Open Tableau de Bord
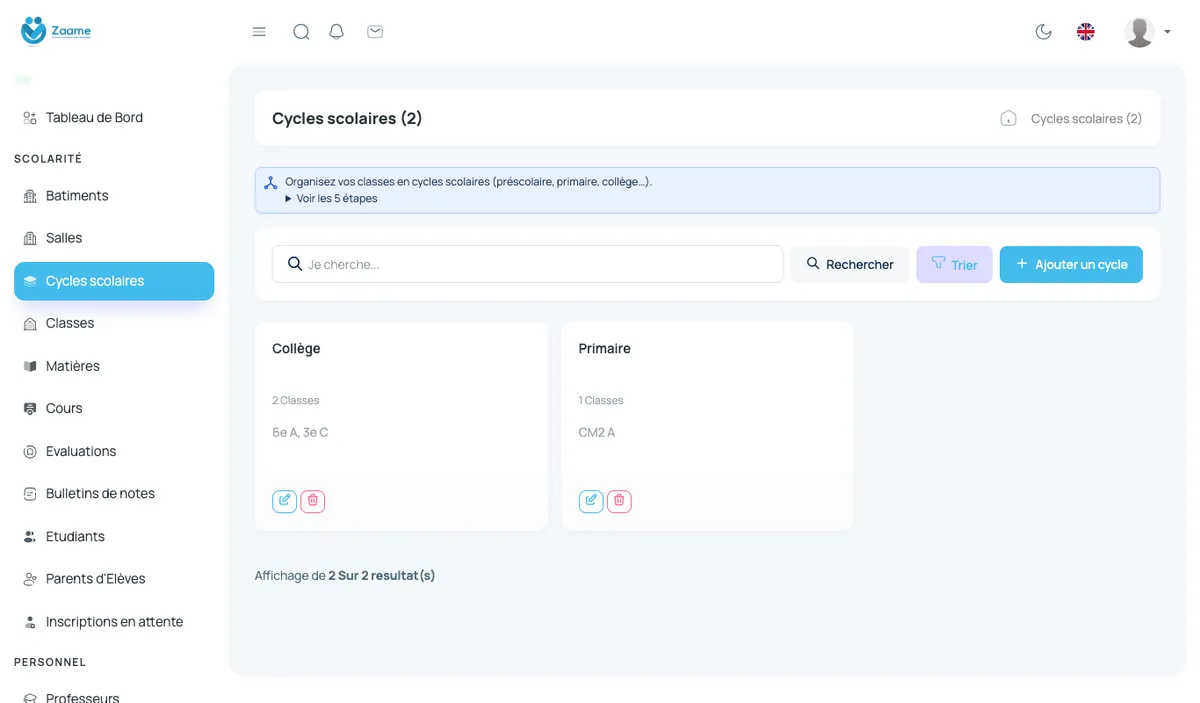Screen dimensions: 1200x703 (x=114, y=117)
